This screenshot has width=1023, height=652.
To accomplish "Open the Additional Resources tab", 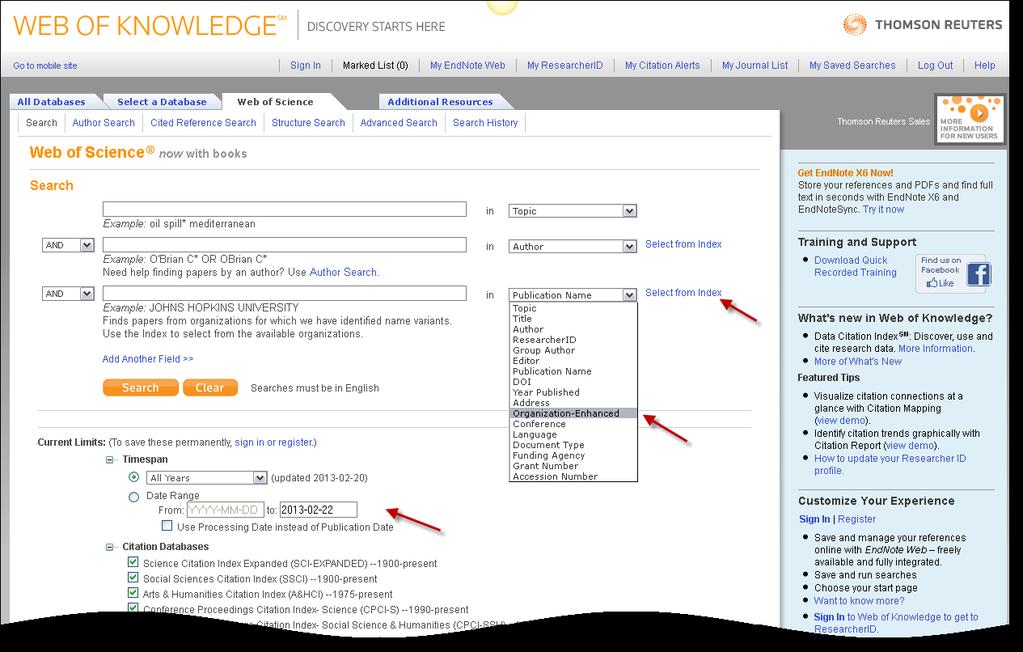I will [440, 102].
